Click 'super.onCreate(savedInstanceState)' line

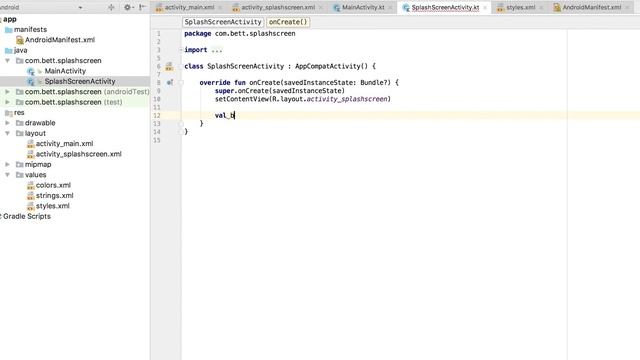coord(280,91)
